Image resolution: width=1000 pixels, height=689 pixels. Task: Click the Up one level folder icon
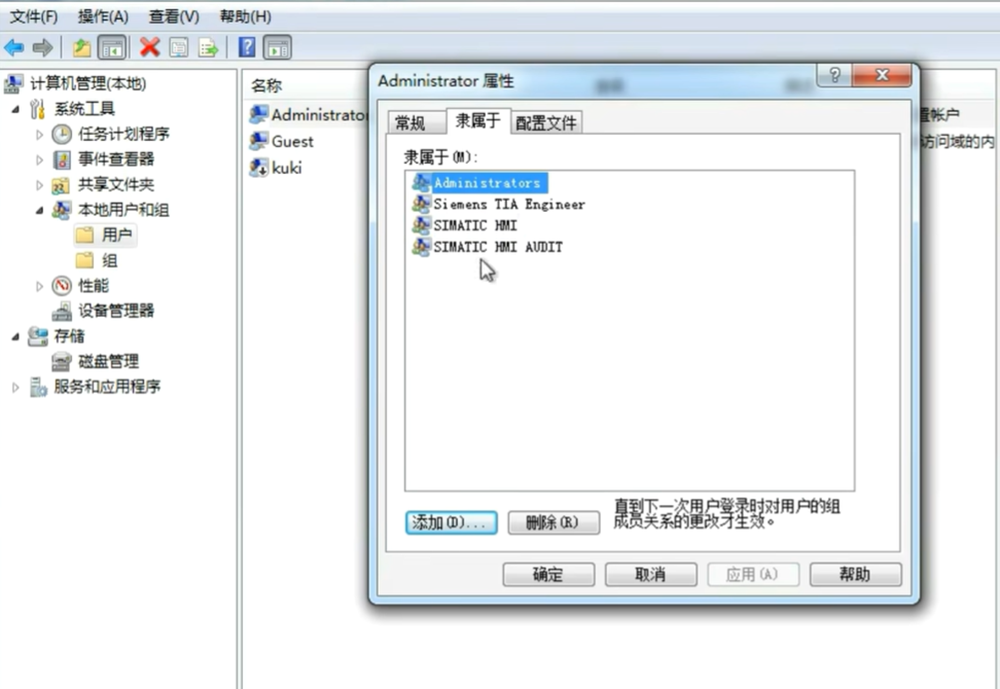82,47
